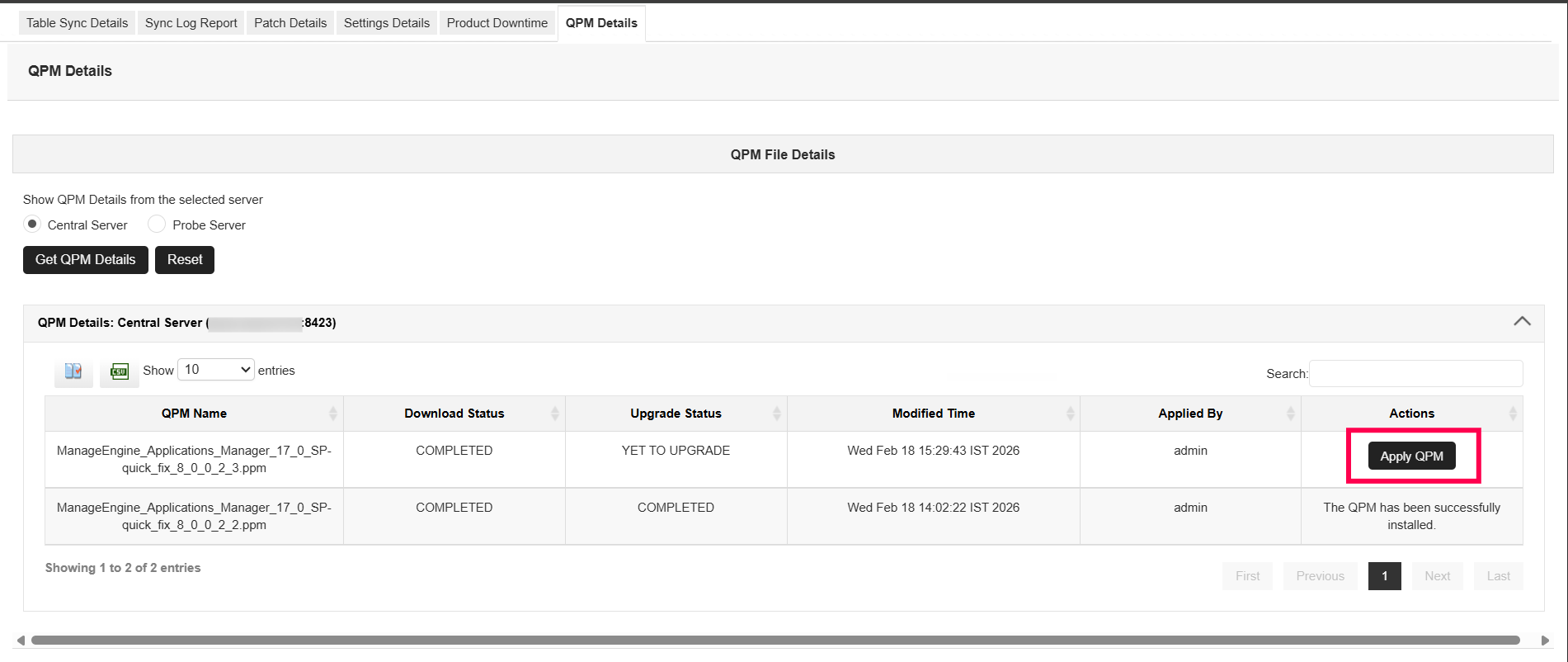The width and height of the screenshot is (1568, 662).
Task: Go to the First page
Action: pos(1247,576)
